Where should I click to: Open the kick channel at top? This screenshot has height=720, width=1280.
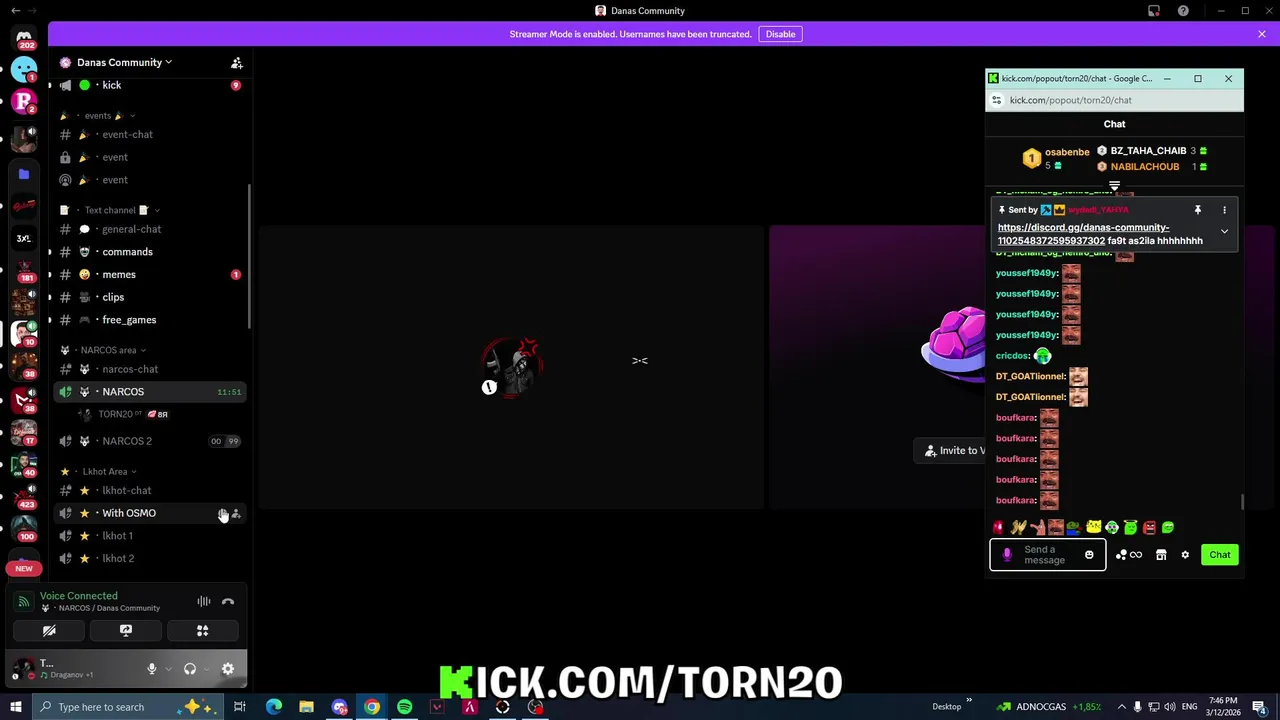(150, 85)
